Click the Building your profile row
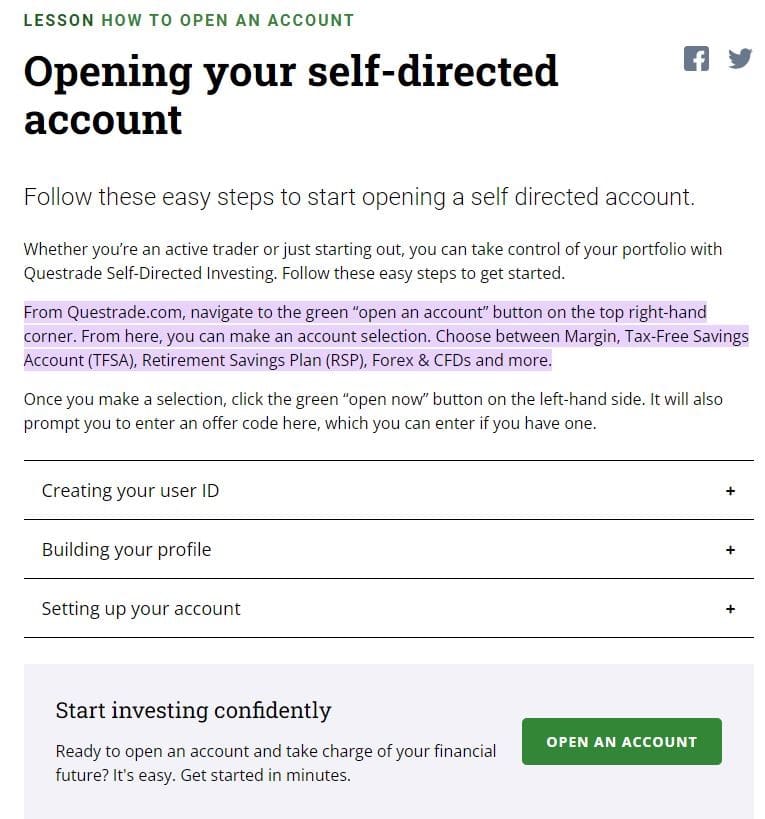 click(388, 550)
